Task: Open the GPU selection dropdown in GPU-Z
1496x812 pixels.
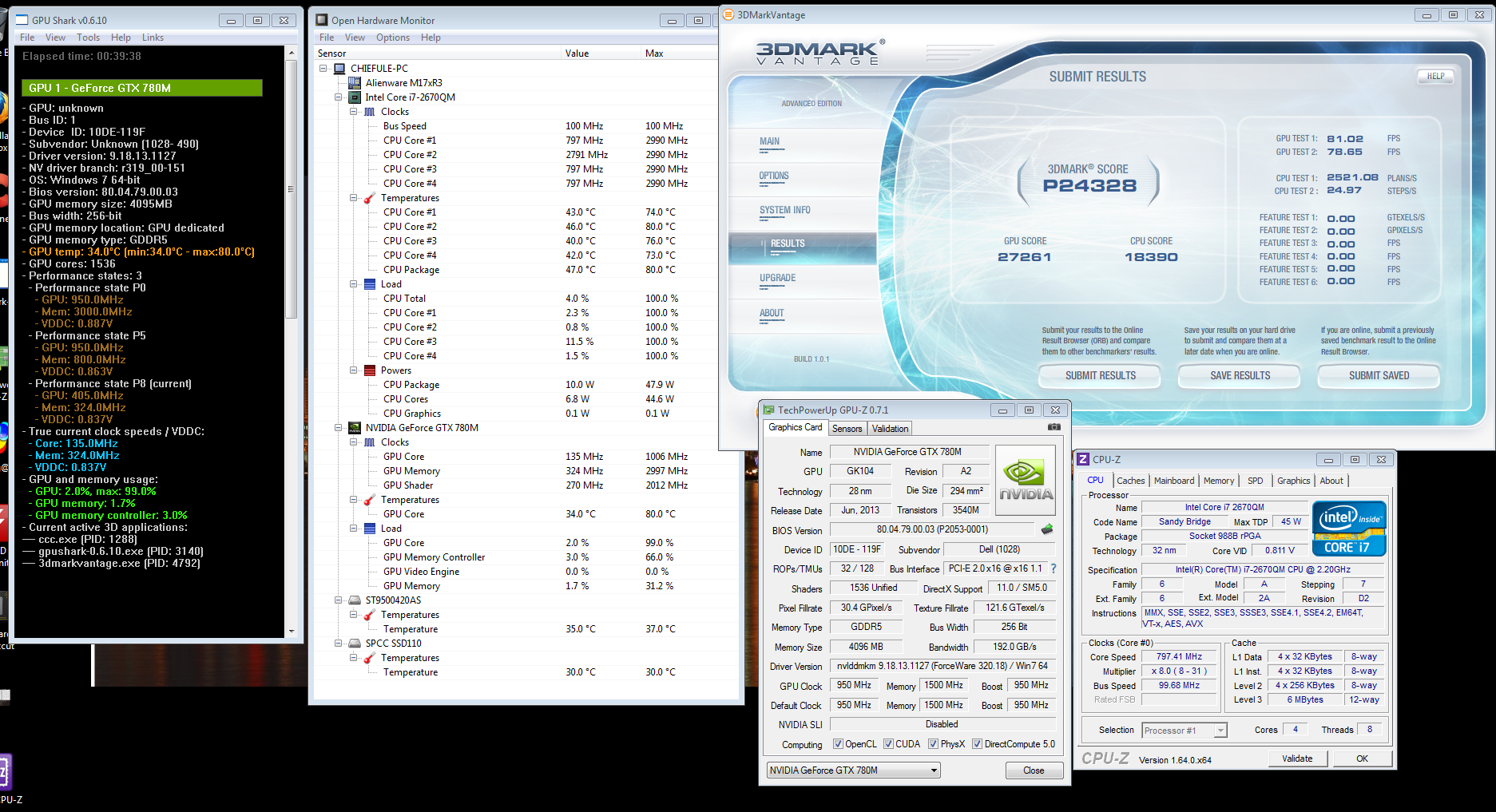Action: pyautogui.click(x=853, y=770)
